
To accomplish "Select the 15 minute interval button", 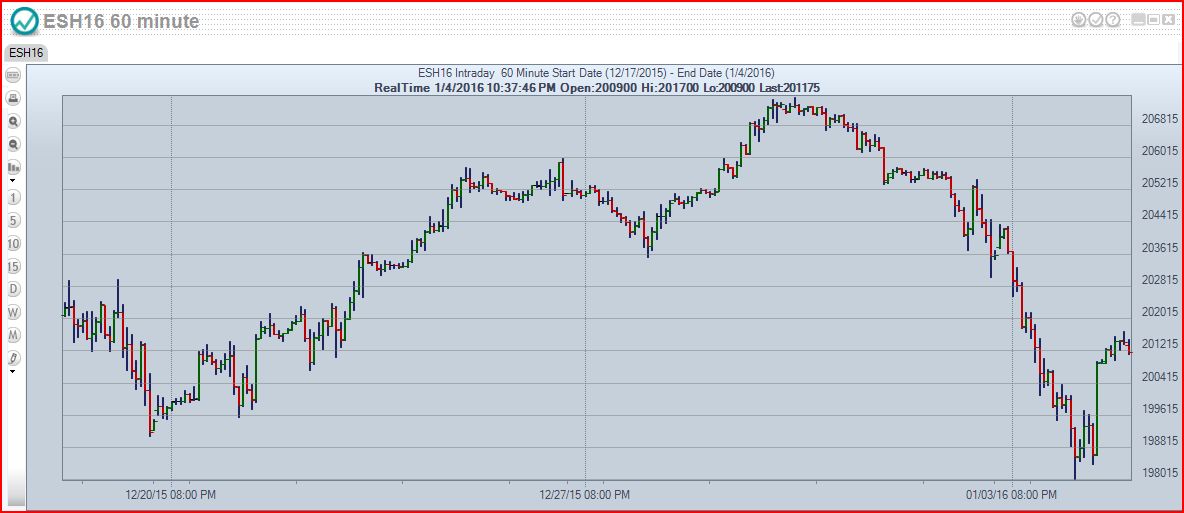I will pos(14,266).
